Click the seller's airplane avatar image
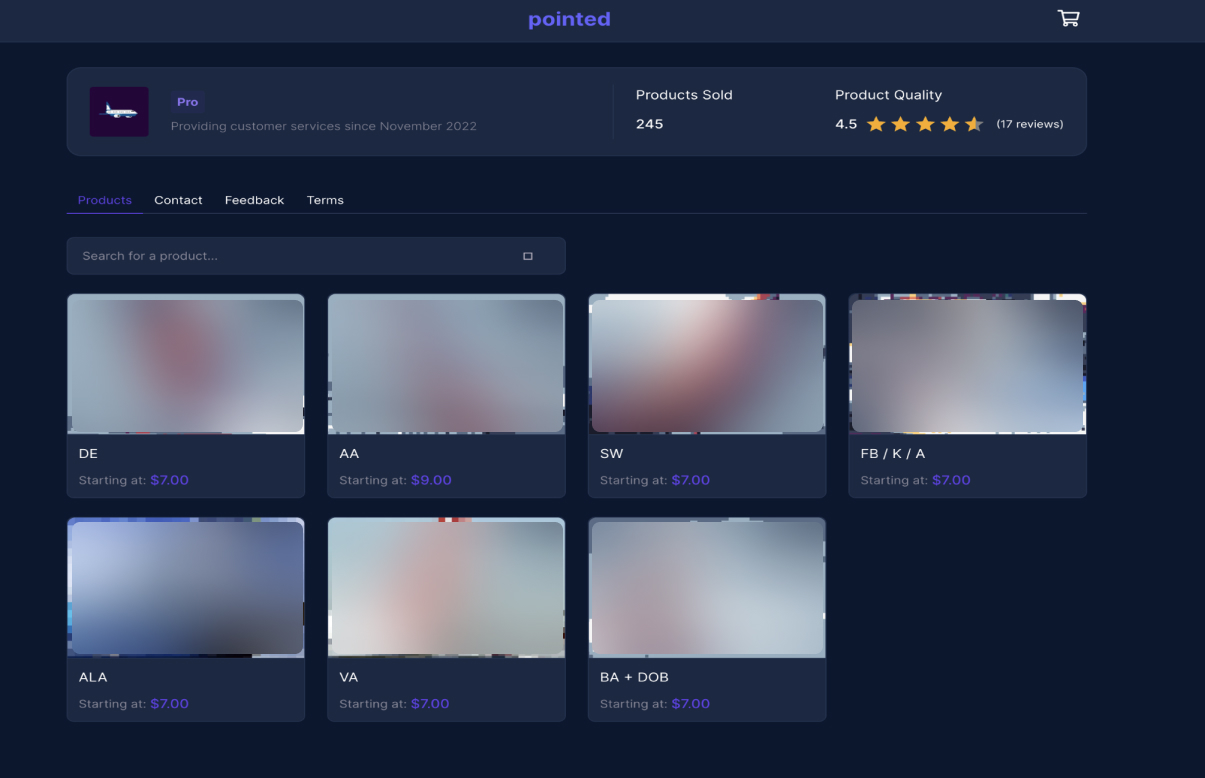1205x778 pixels. click(x=119, y=112)
